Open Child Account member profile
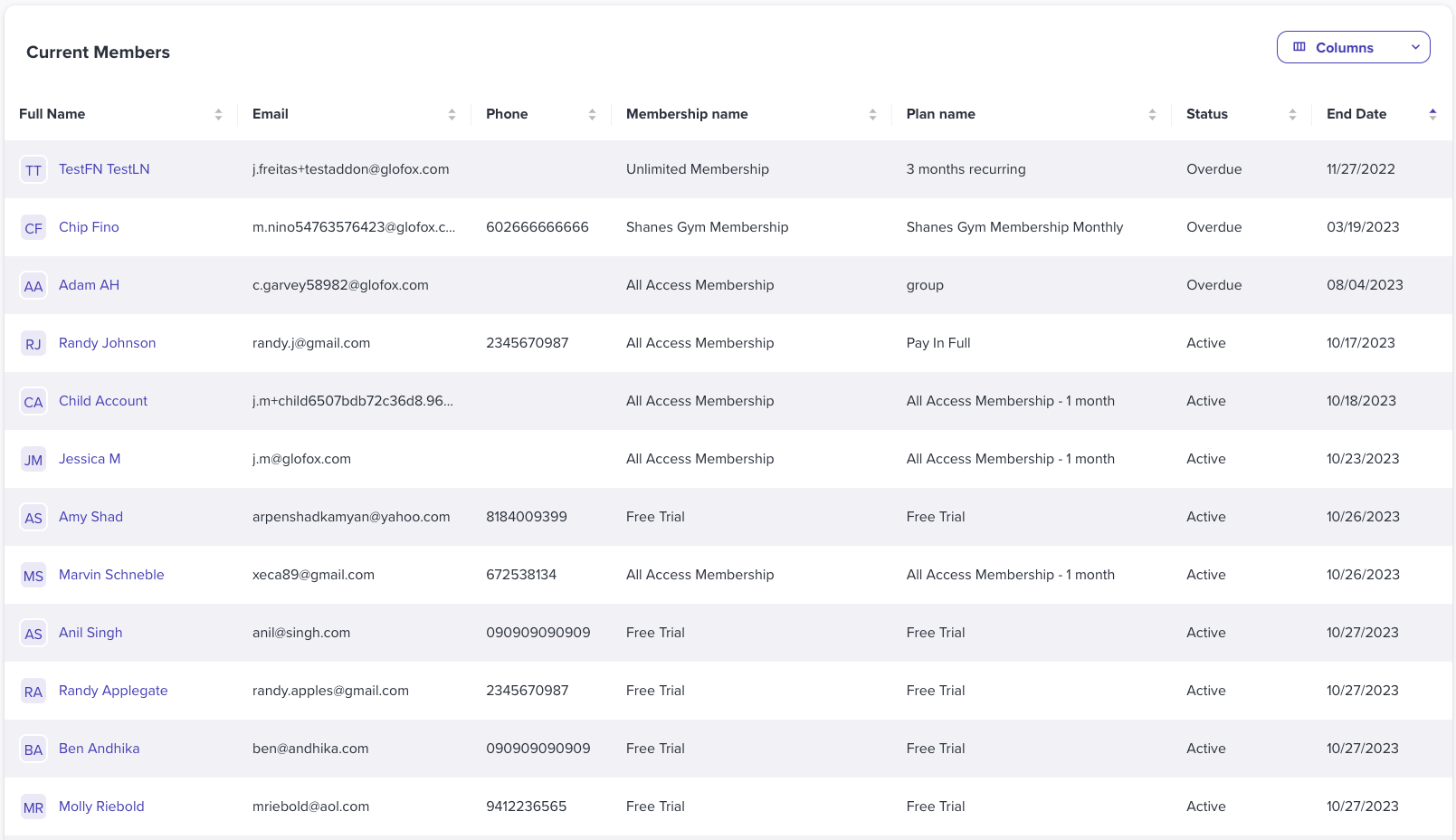This screenshot has width=1456, height=840. pyautogui.click(x=103, y=401)
